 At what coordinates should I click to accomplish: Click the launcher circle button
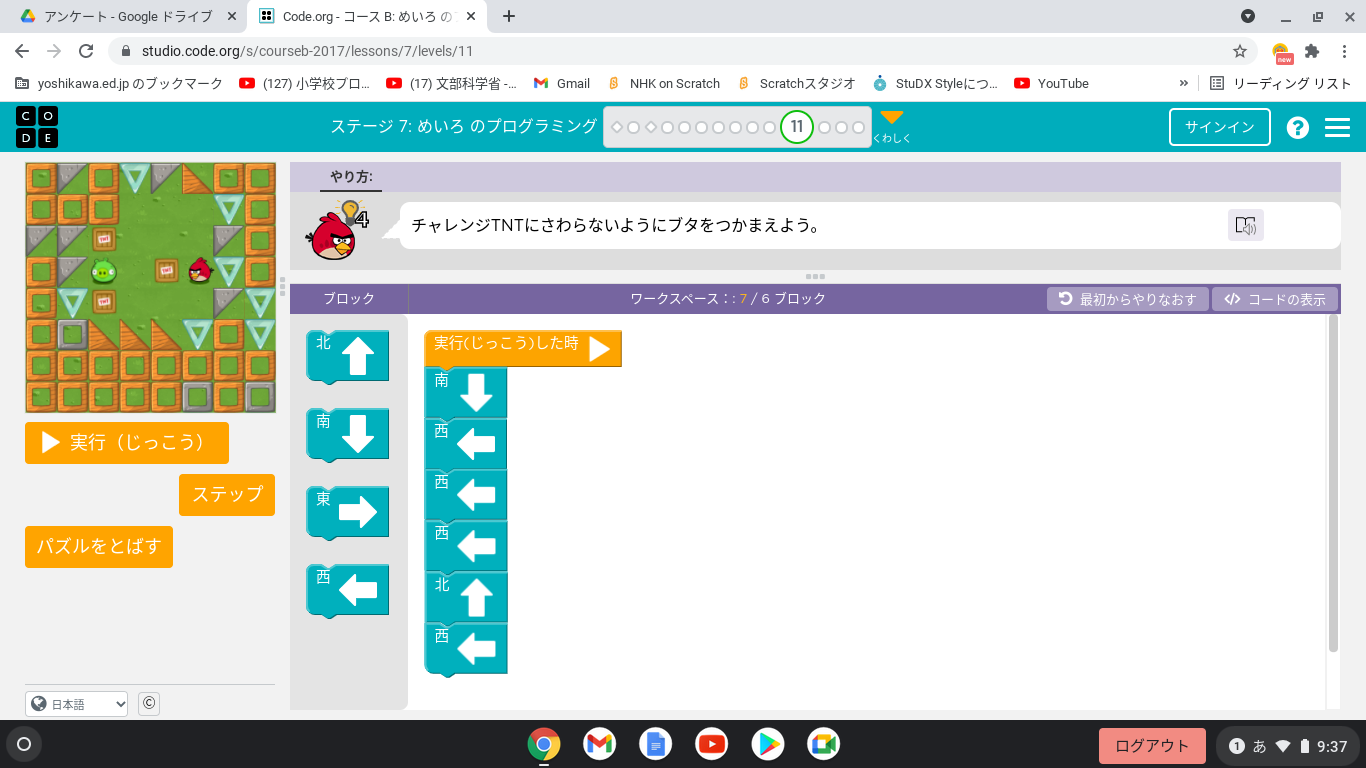click(24, 744)
